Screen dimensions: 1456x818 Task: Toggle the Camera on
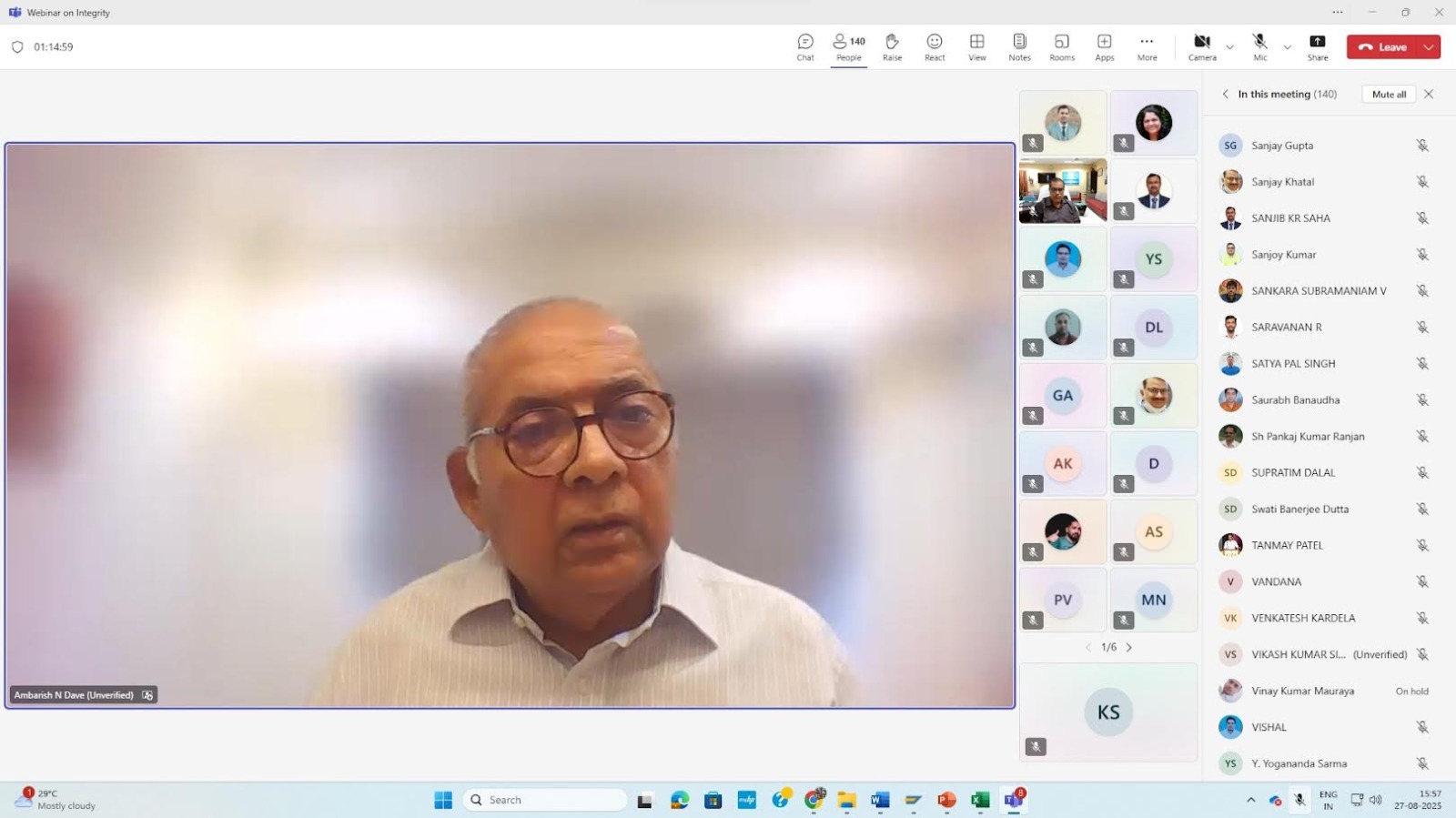1202,47
